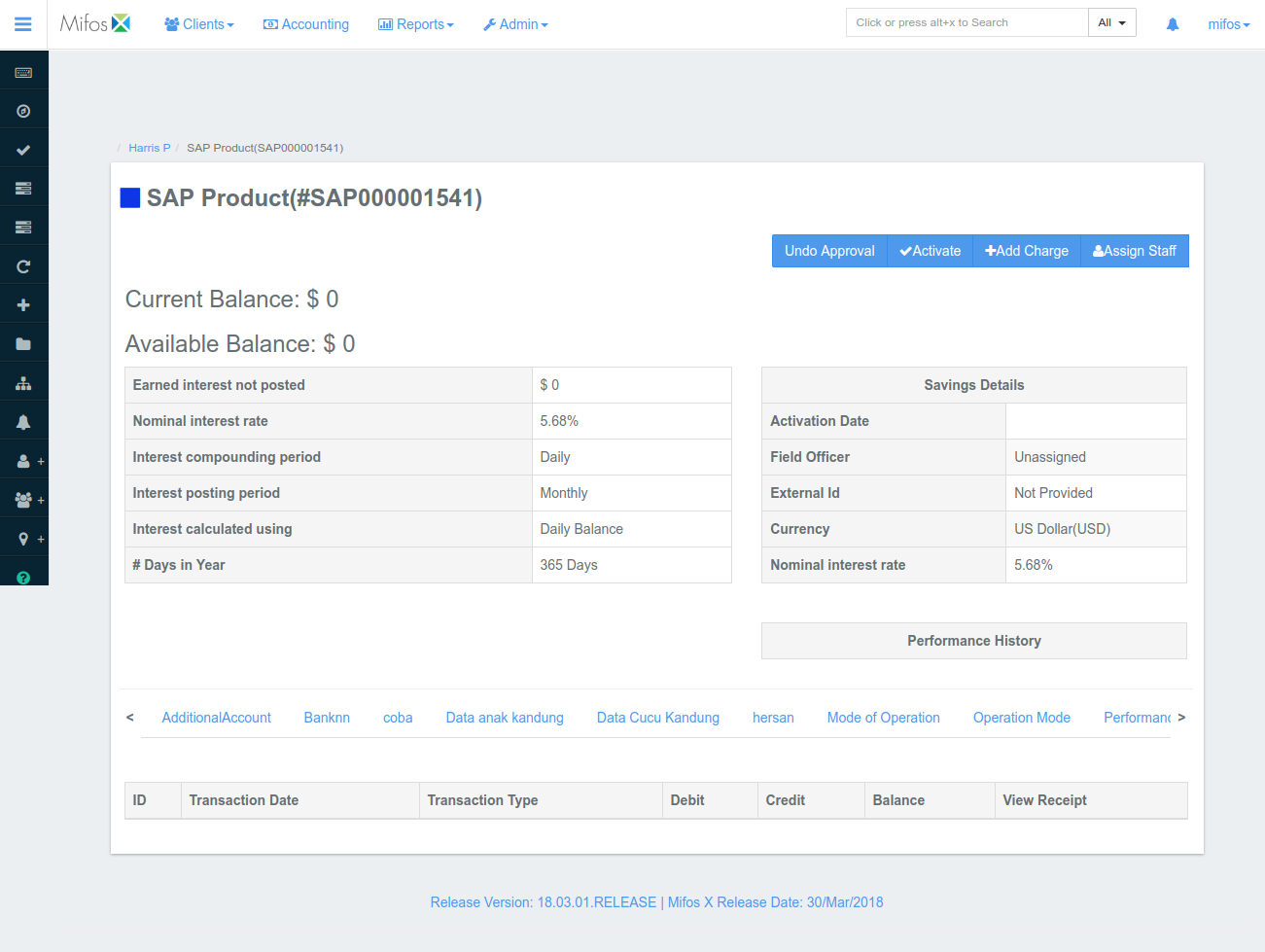Open the Admin menu
The width and height of the screenshot is (1265, 952).
click(515, 23)
